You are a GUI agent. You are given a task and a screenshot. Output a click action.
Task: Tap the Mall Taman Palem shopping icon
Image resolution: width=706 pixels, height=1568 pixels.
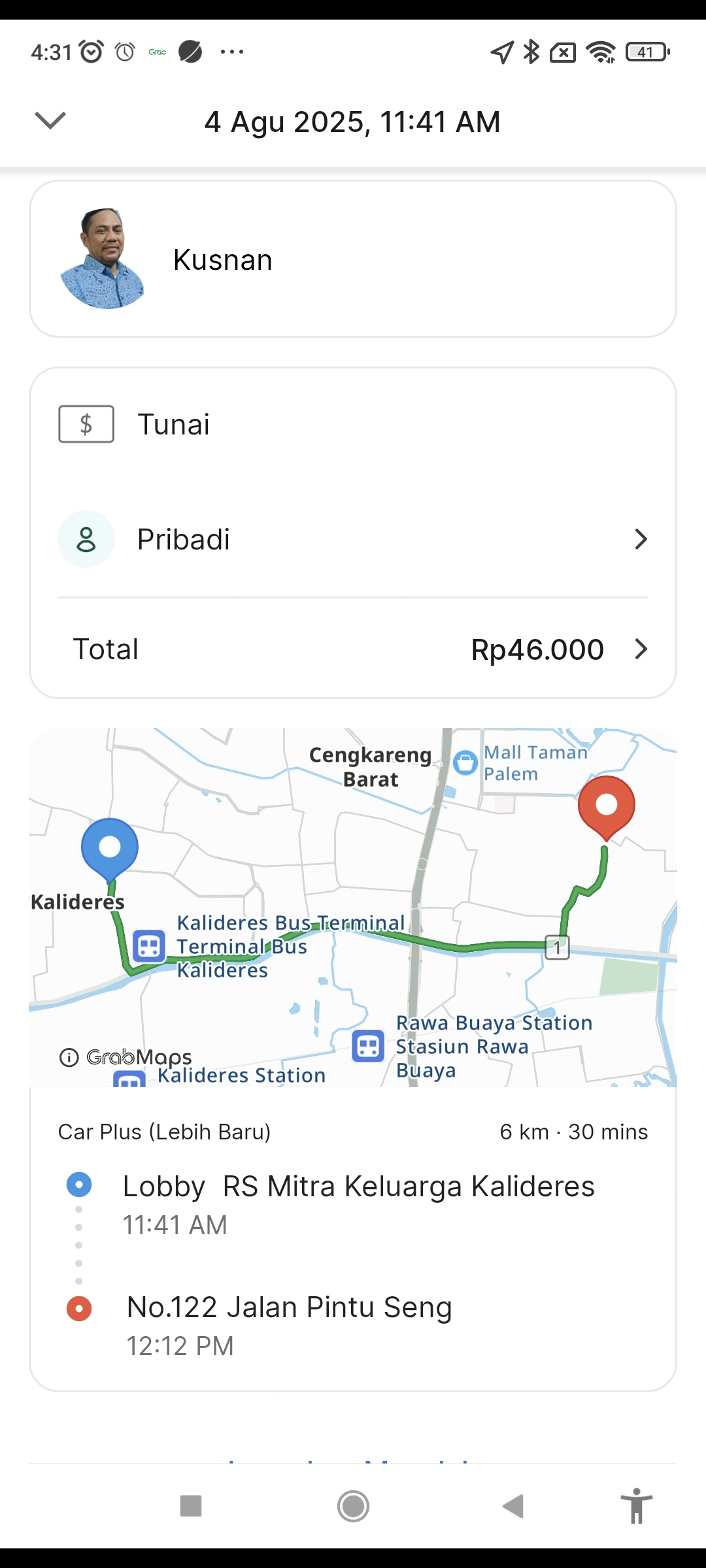[465, 762]
